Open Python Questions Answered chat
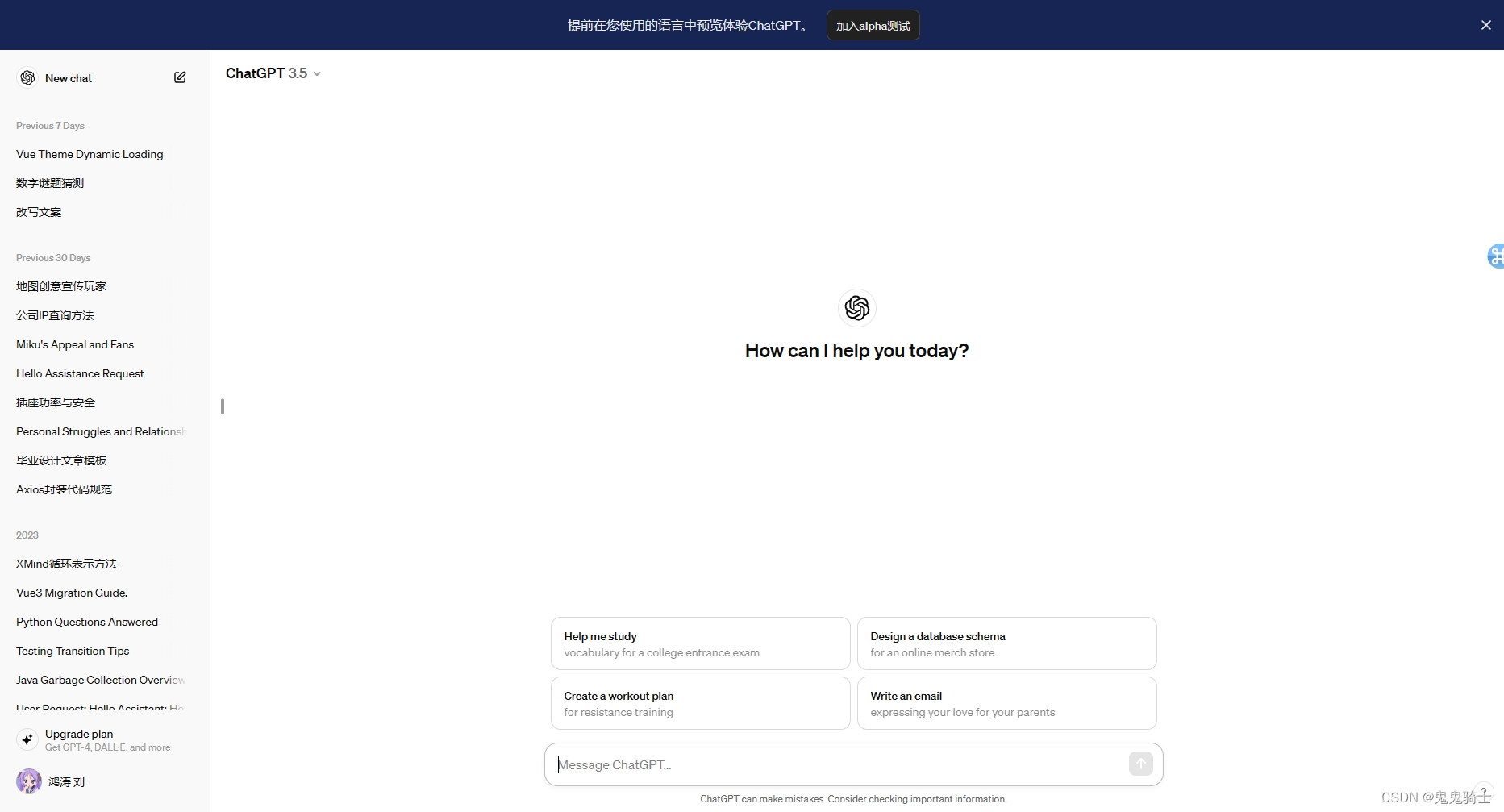The width and height of the screenshot is (1504, 812). coord(101,622)
